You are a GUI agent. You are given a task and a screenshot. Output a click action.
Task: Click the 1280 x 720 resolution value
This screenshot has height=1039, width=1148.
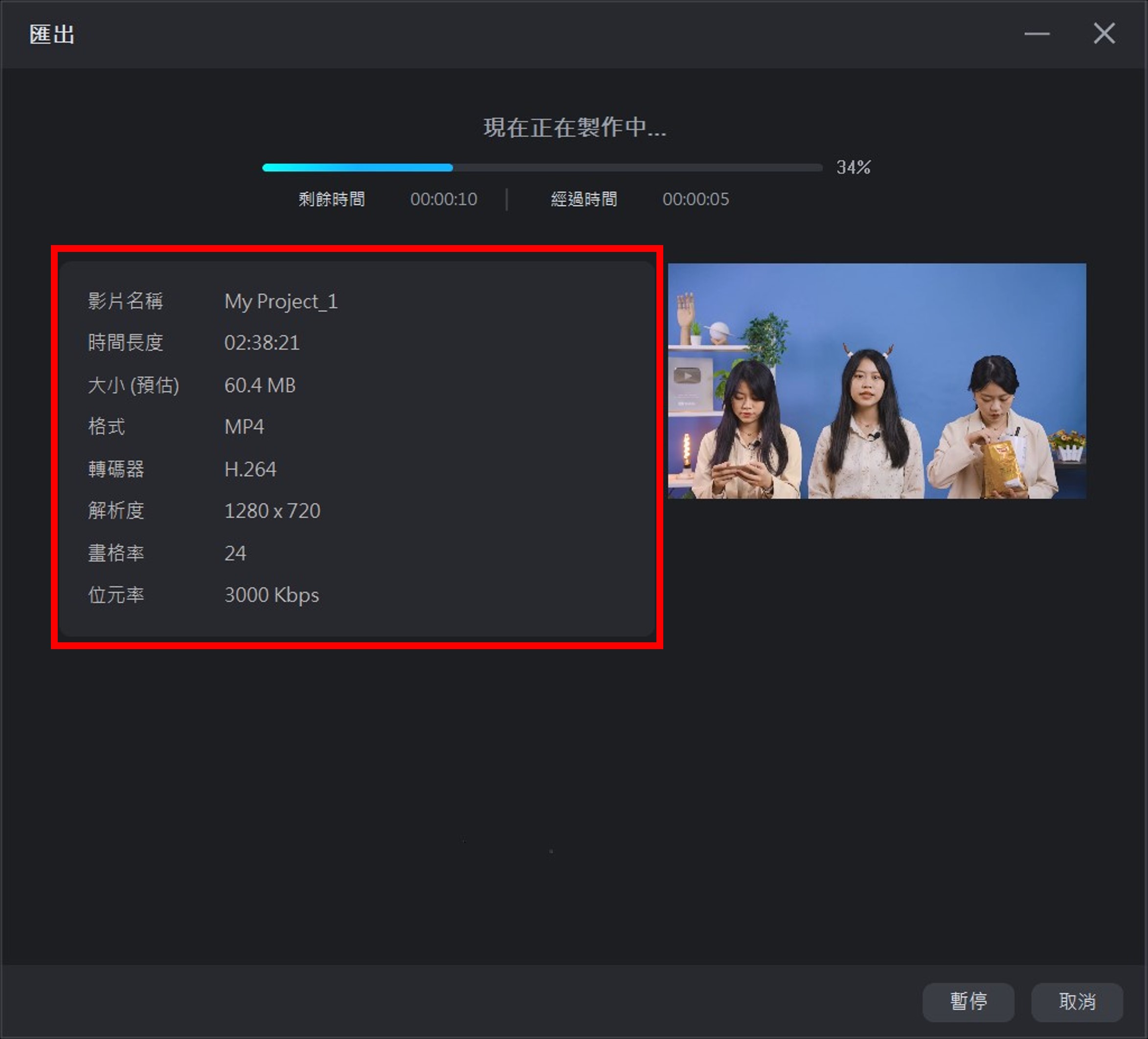click(273, 510)
